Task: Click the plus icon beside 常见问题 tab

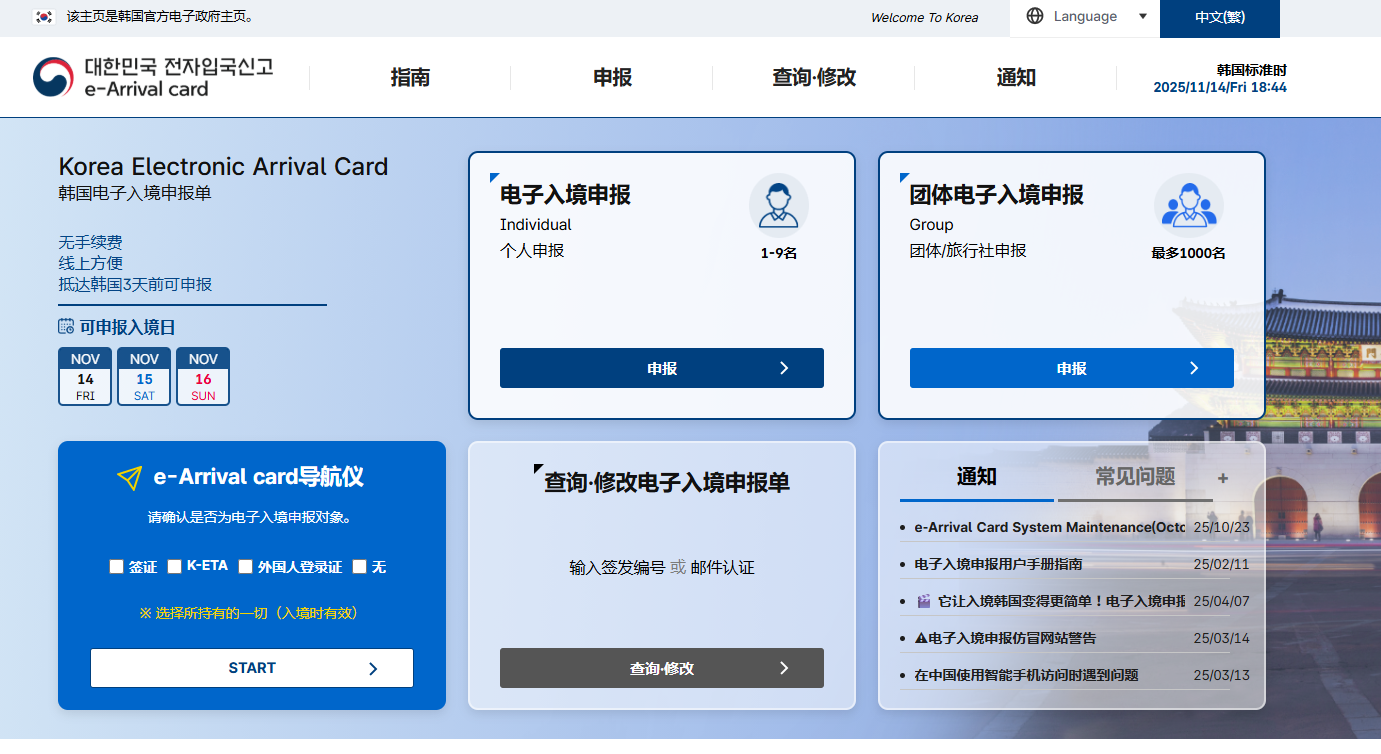Action: [1222, 478]
